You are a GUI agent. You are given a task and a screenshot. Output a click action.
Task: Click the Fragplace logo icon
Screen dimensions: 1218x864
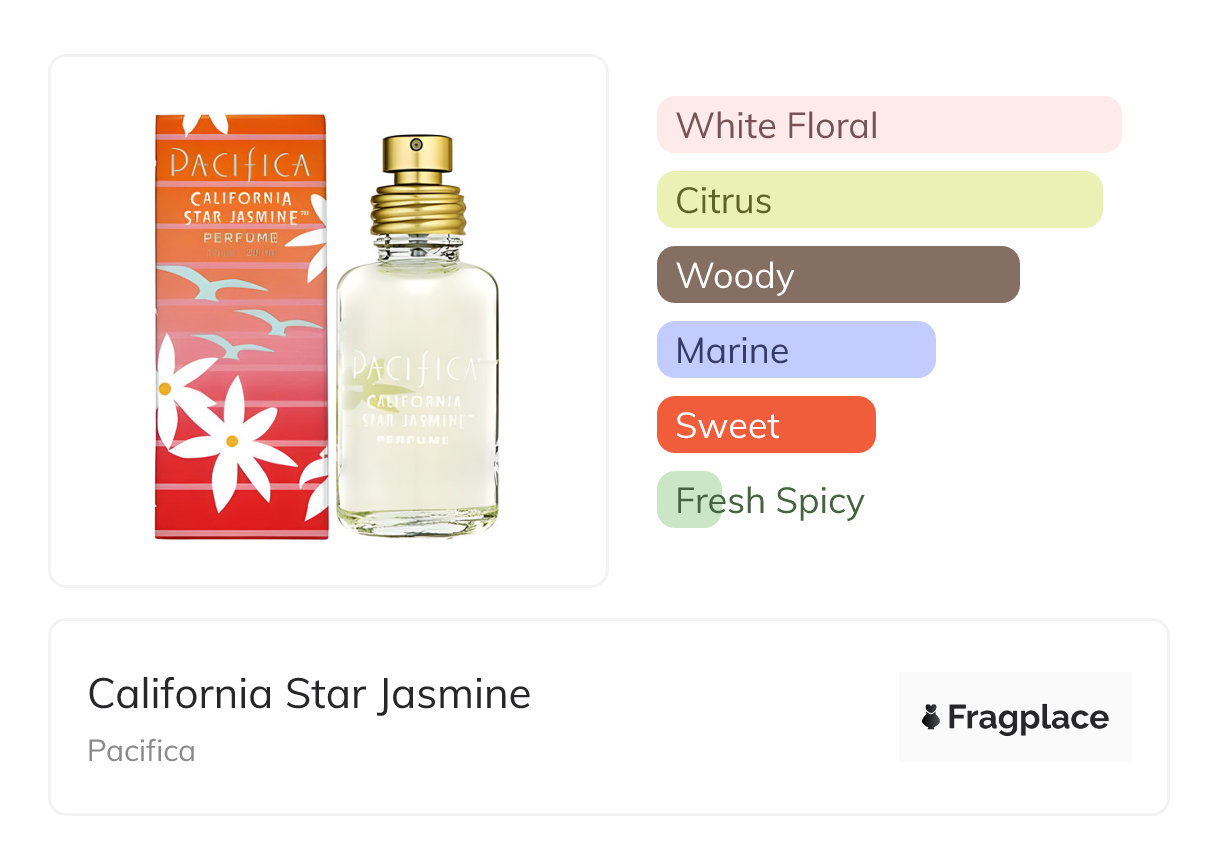point(931,717)
